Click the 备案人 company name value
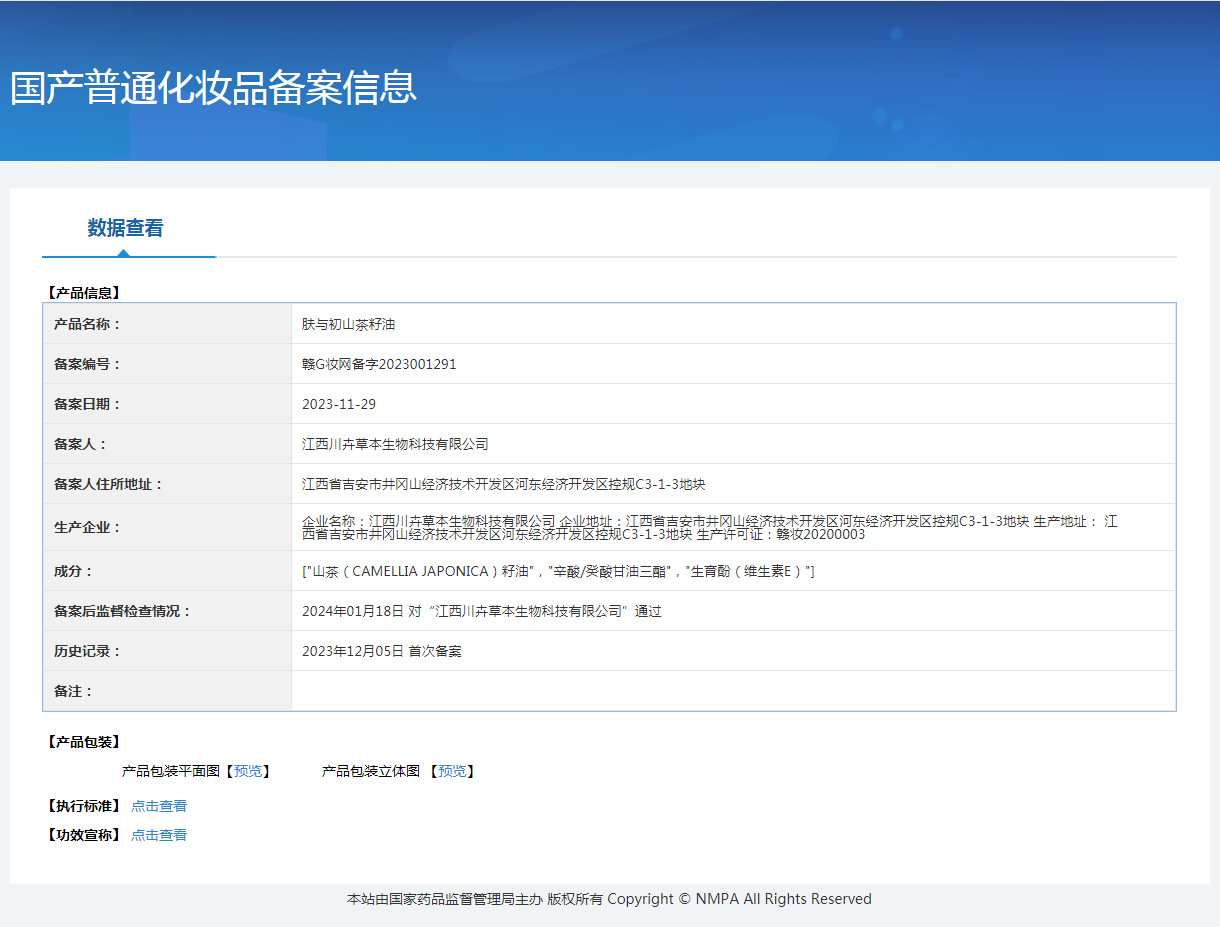The image size is (1220, 927). point(395,444)
